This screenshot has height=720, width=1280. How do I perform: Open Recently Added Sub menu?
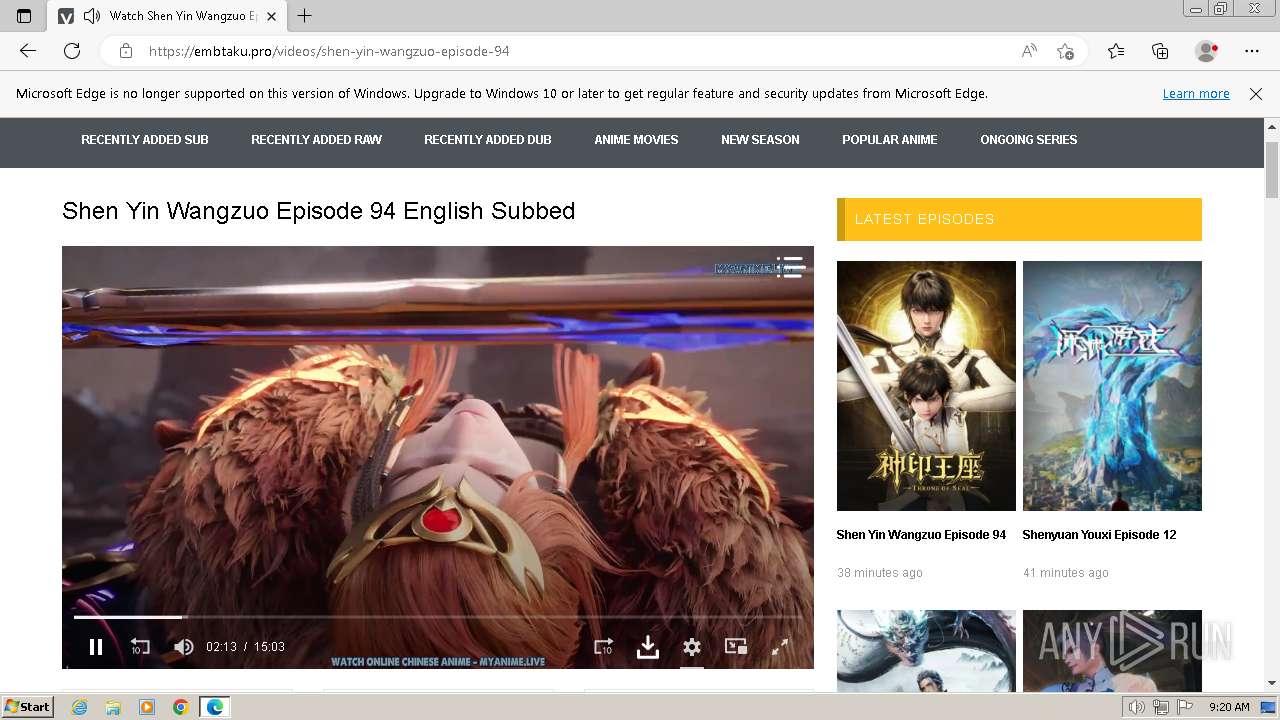pyautogui.click(x=145, y=140)
